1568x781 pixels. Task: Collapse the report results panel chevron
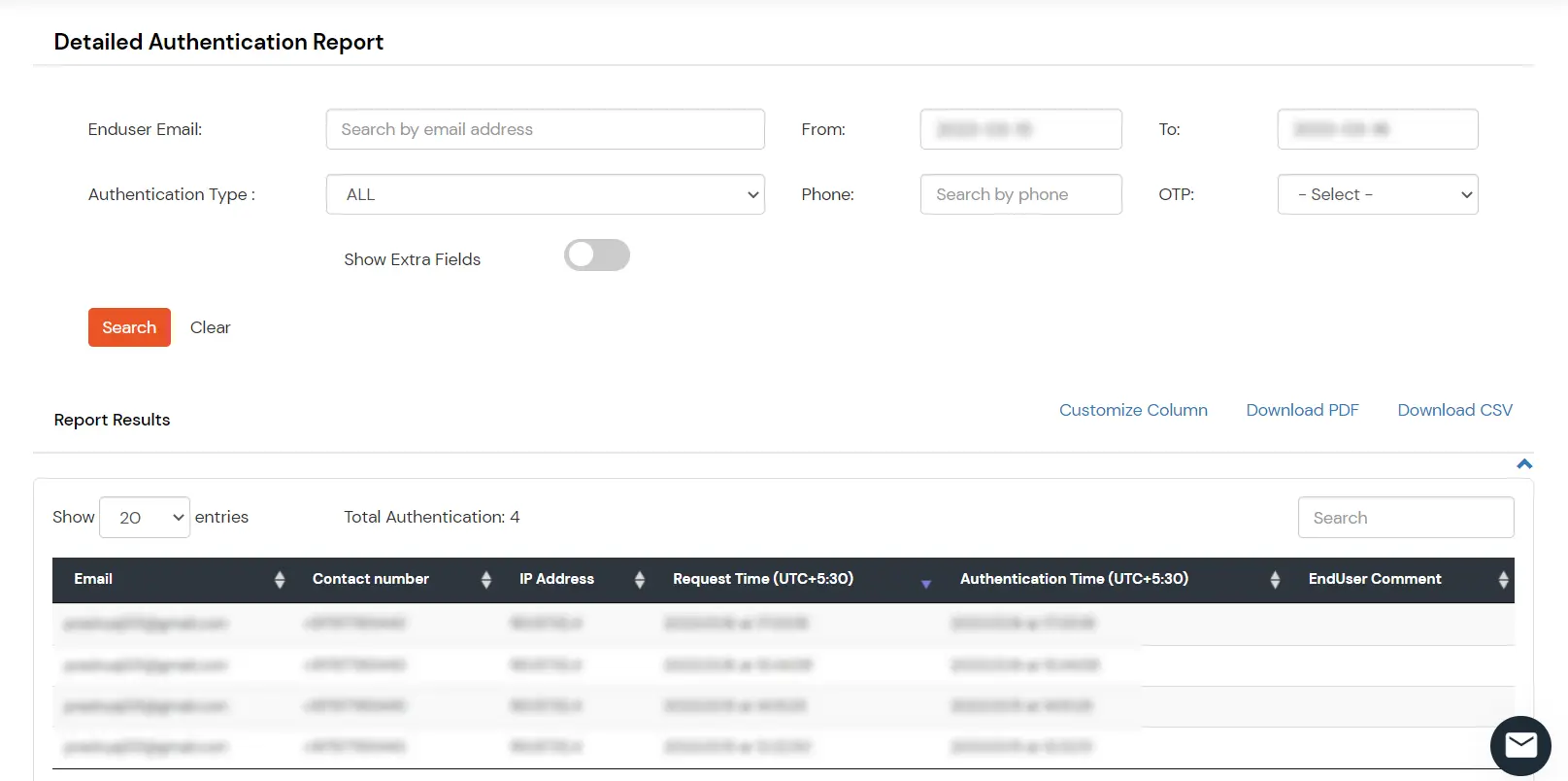click(x=1524, y=464)
